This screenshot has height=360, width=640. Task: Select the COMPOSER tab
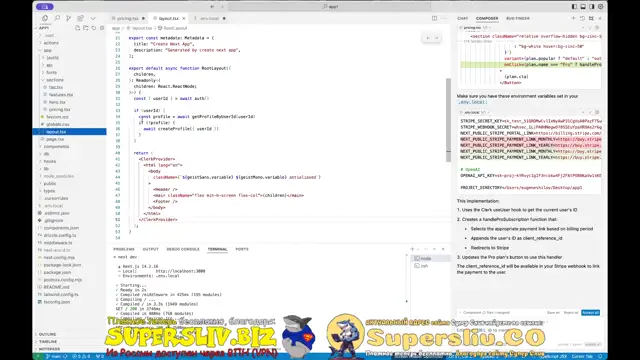[487, 18]
